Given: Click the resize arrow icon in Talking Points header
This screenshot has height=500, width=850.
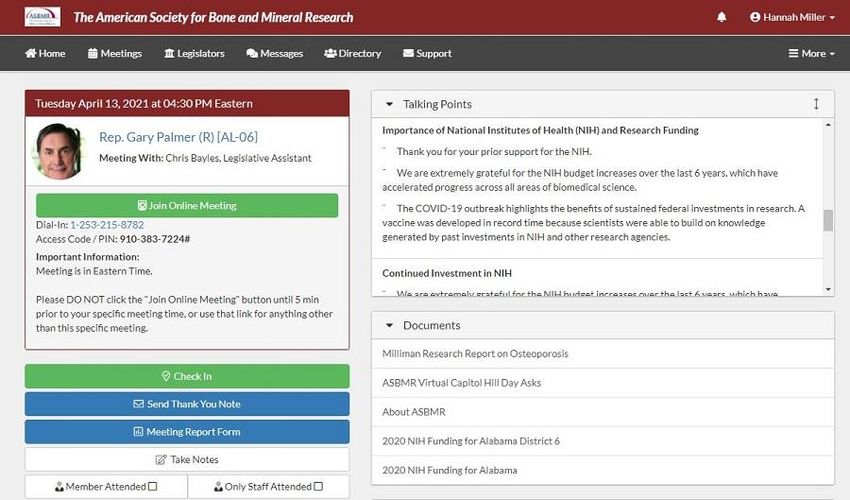Looking at the screenshot, I should coord(816,104).
